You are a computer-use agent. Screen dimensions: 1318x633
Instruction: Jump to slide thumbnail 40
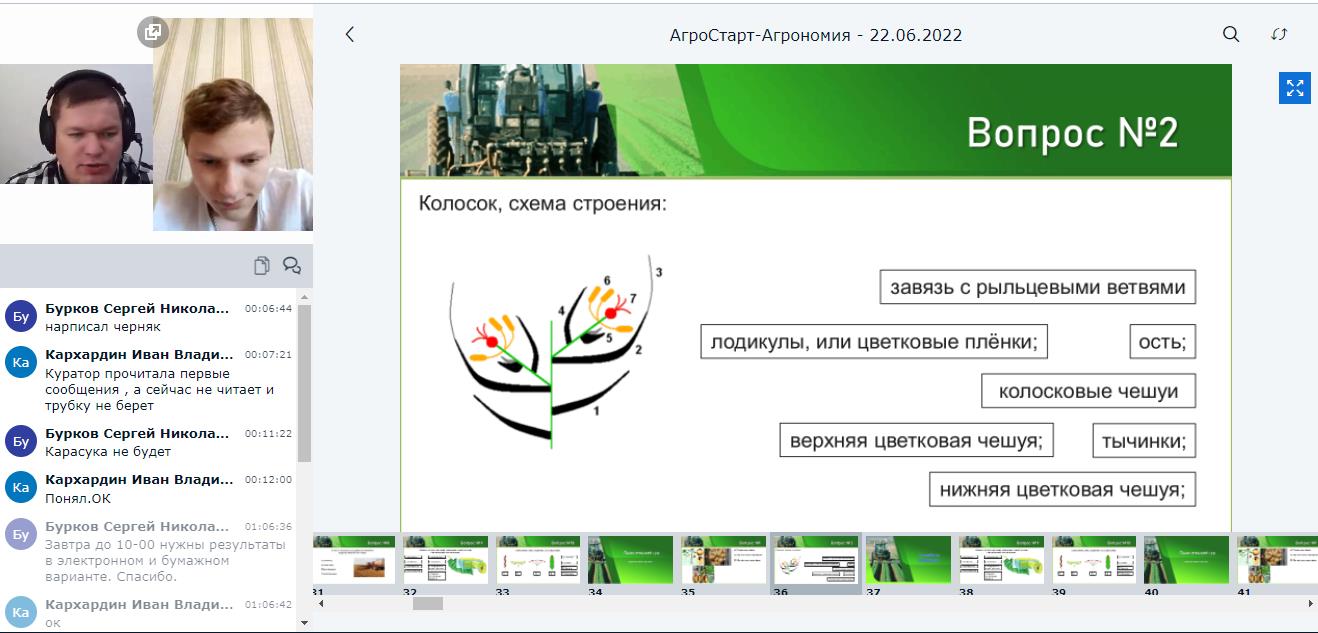point(1185,560)
